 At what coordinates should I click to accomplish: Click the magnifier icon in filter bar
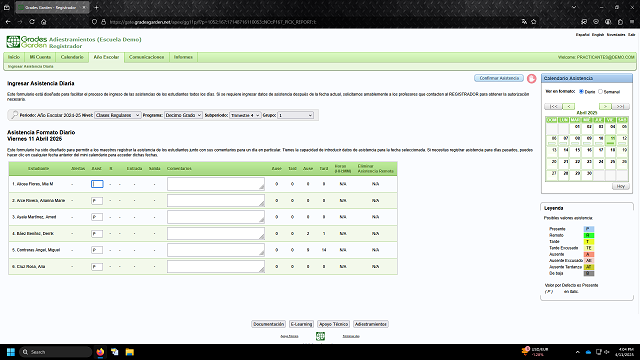click(15, 115)
